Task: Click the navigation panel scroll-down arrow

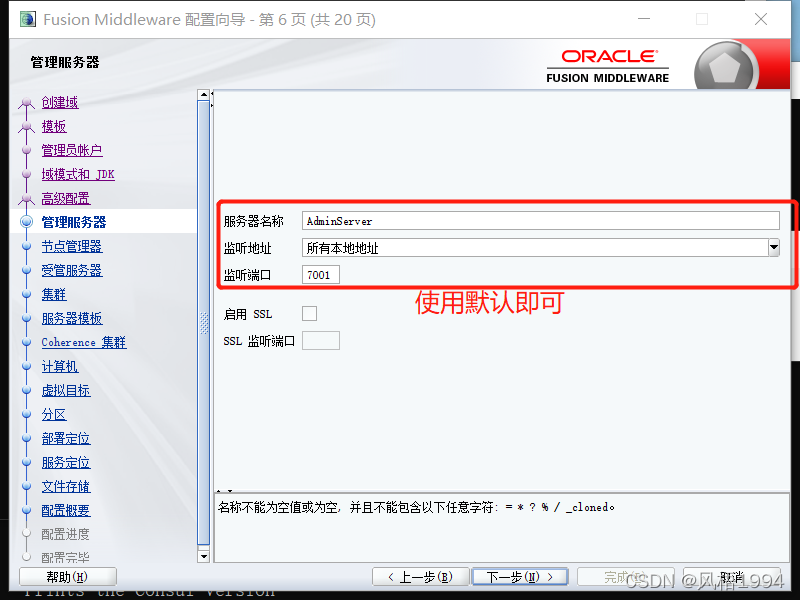Action: [204, 556]
